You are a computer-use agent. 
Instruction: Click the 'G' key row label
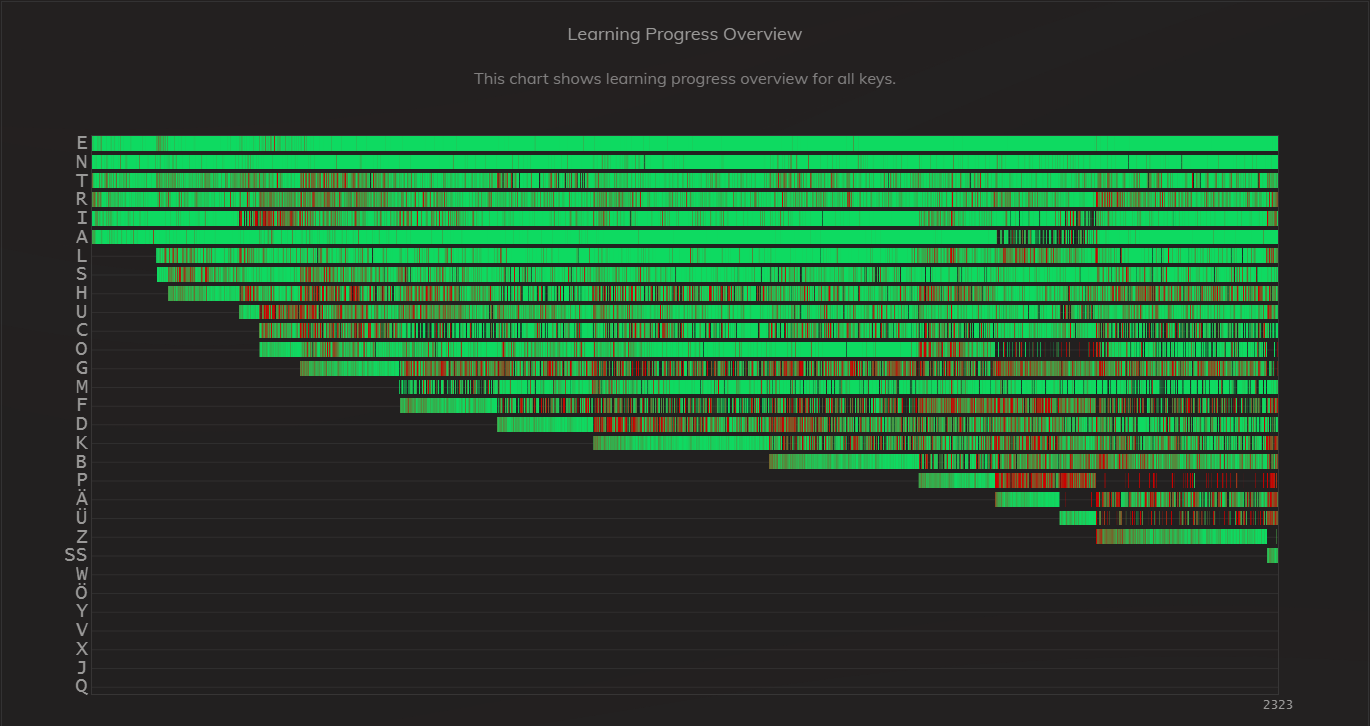pyautogui.click(x=81, y=368)
